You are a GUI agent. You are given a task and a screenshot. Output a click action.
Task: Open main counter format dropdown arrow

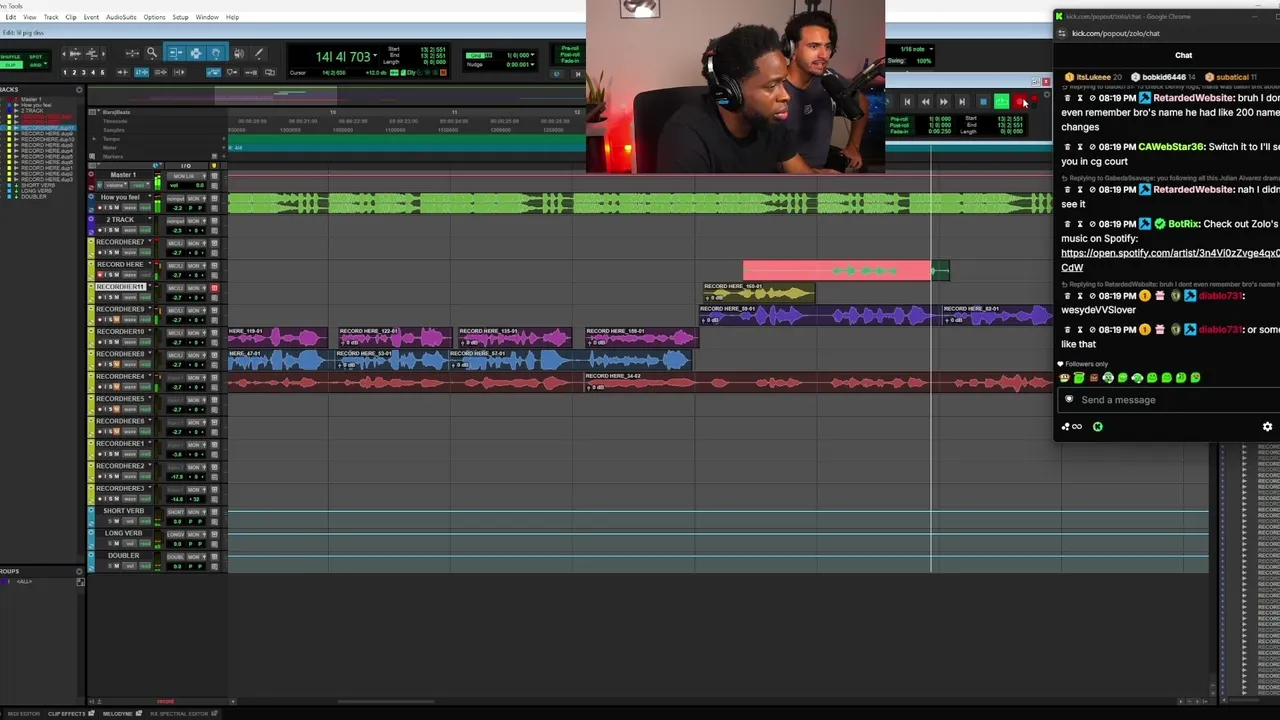tap(375, 55)
